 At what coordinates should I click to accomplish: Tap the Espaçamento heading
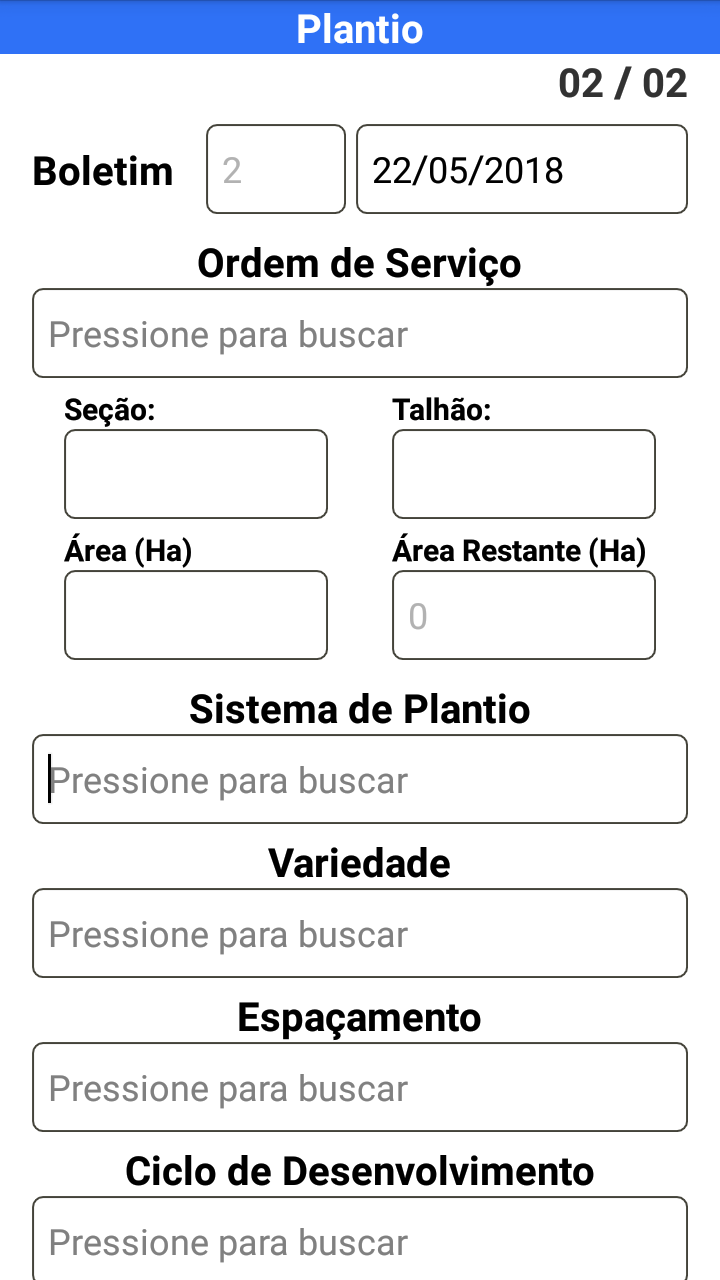tap(359, 1017)
